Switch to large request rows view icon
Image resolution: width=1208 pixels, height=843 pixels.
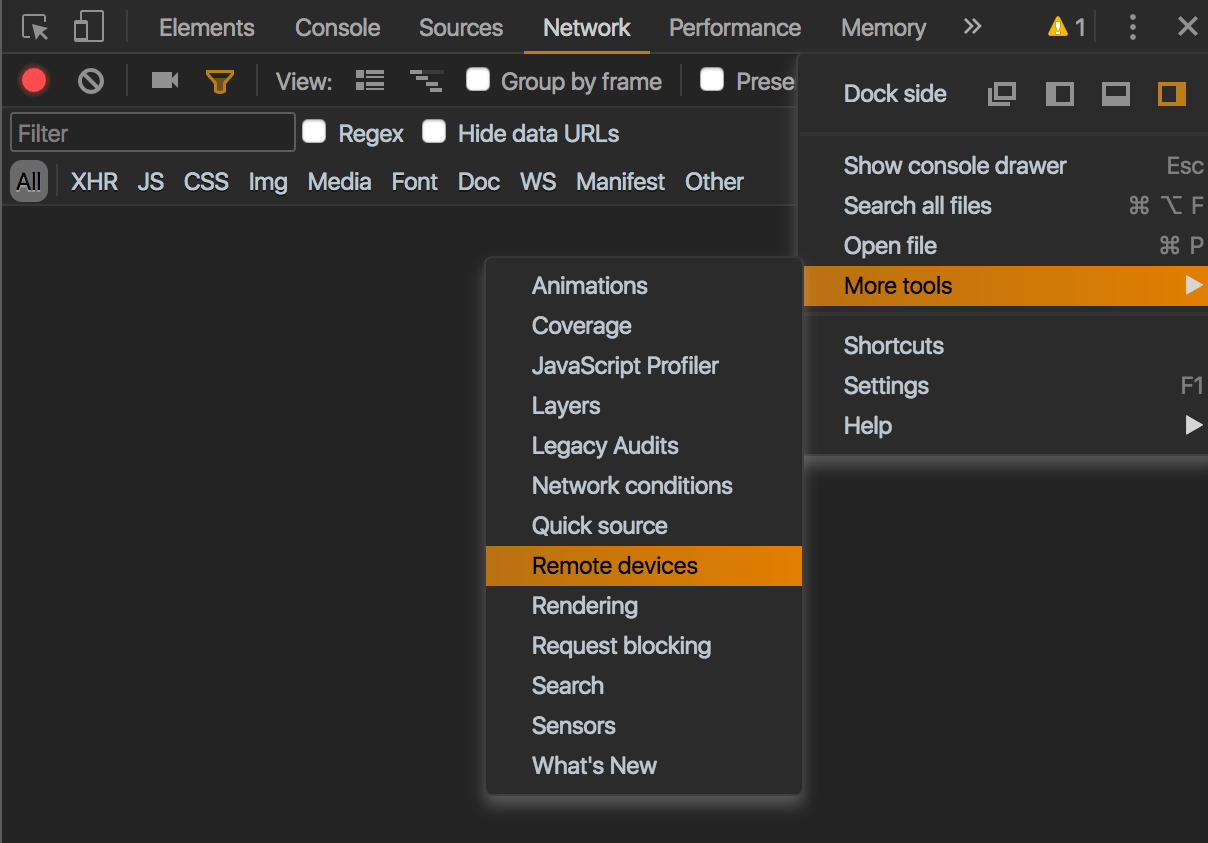click(x=369, y=81)
